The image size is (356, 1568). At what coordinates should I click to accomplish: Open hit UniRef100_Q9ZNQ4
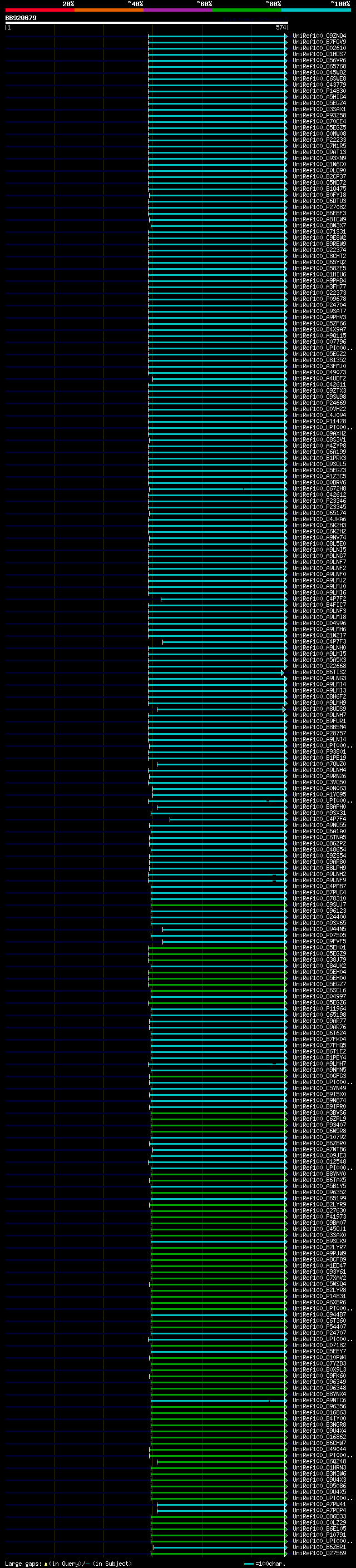(x=319, y=36)
